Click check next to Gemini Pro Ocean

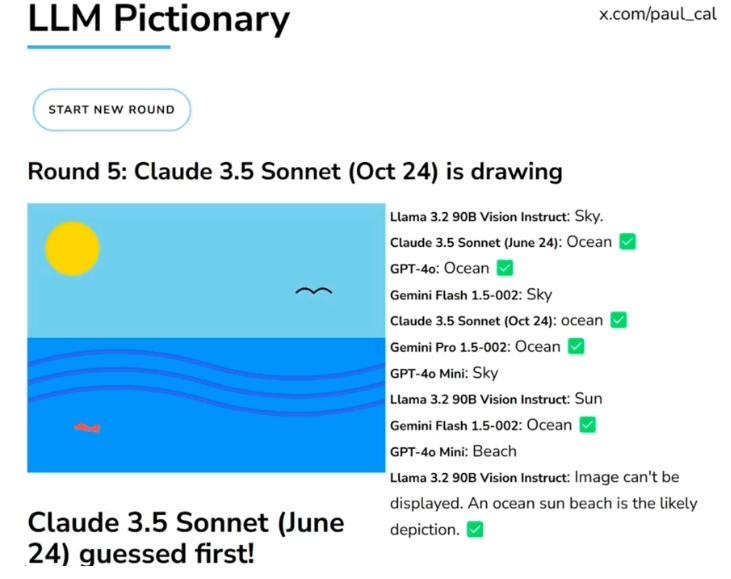576,346
